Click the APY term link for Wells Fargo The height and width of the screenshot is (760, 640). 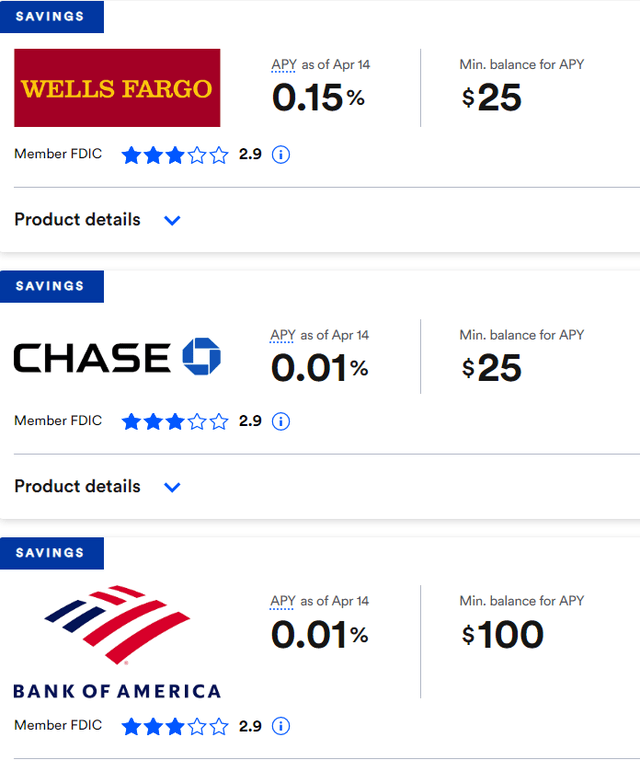[283, 65]
